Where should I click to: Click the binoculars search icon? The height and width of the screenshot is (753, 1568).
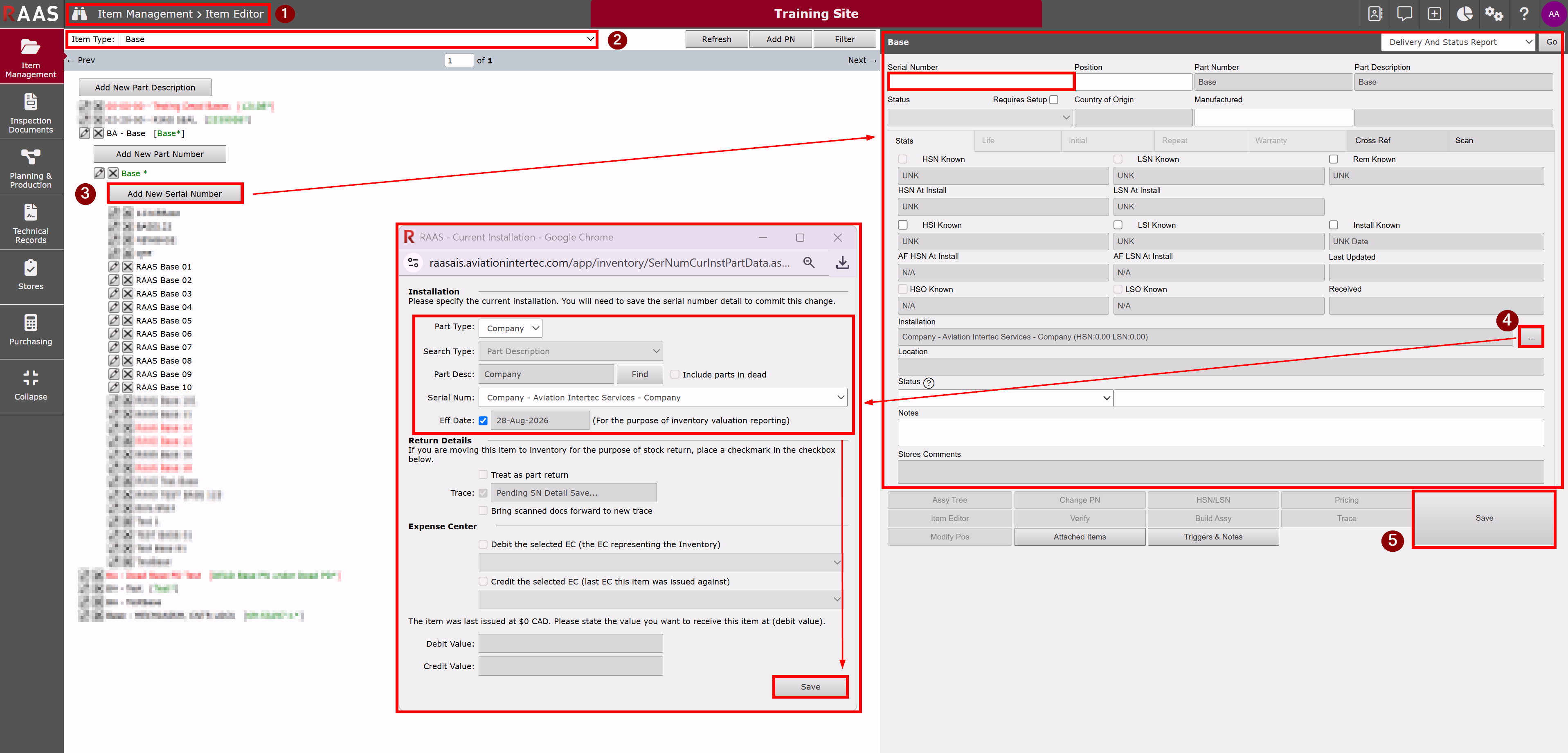tap(79, 13)
